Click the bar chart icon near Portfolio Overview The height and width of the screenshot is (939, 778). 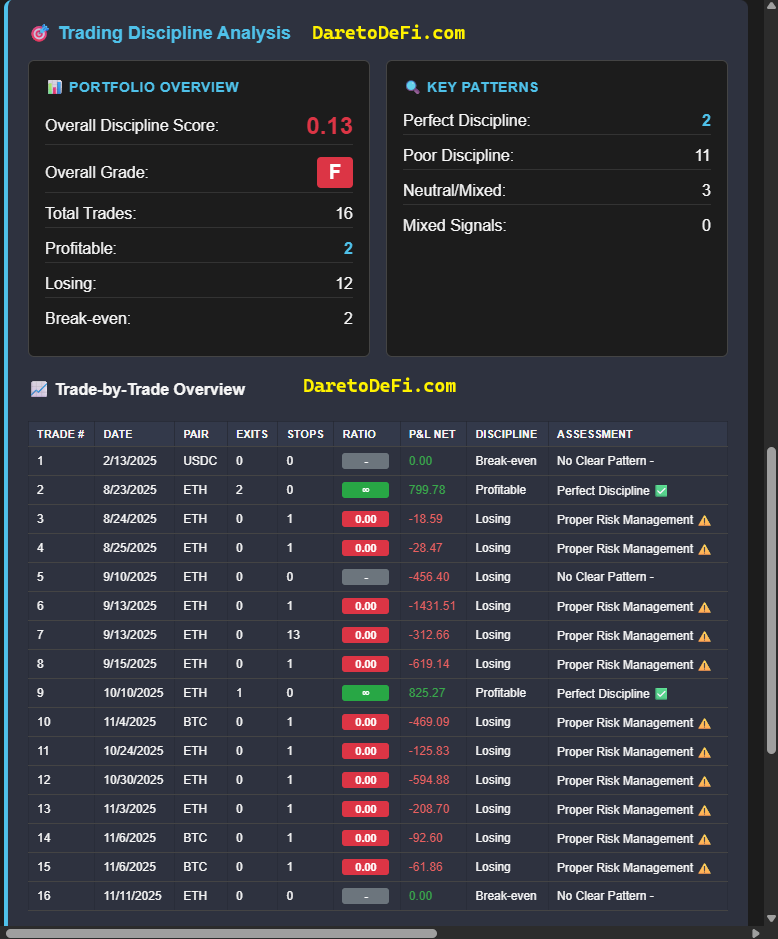coord(54,87)
